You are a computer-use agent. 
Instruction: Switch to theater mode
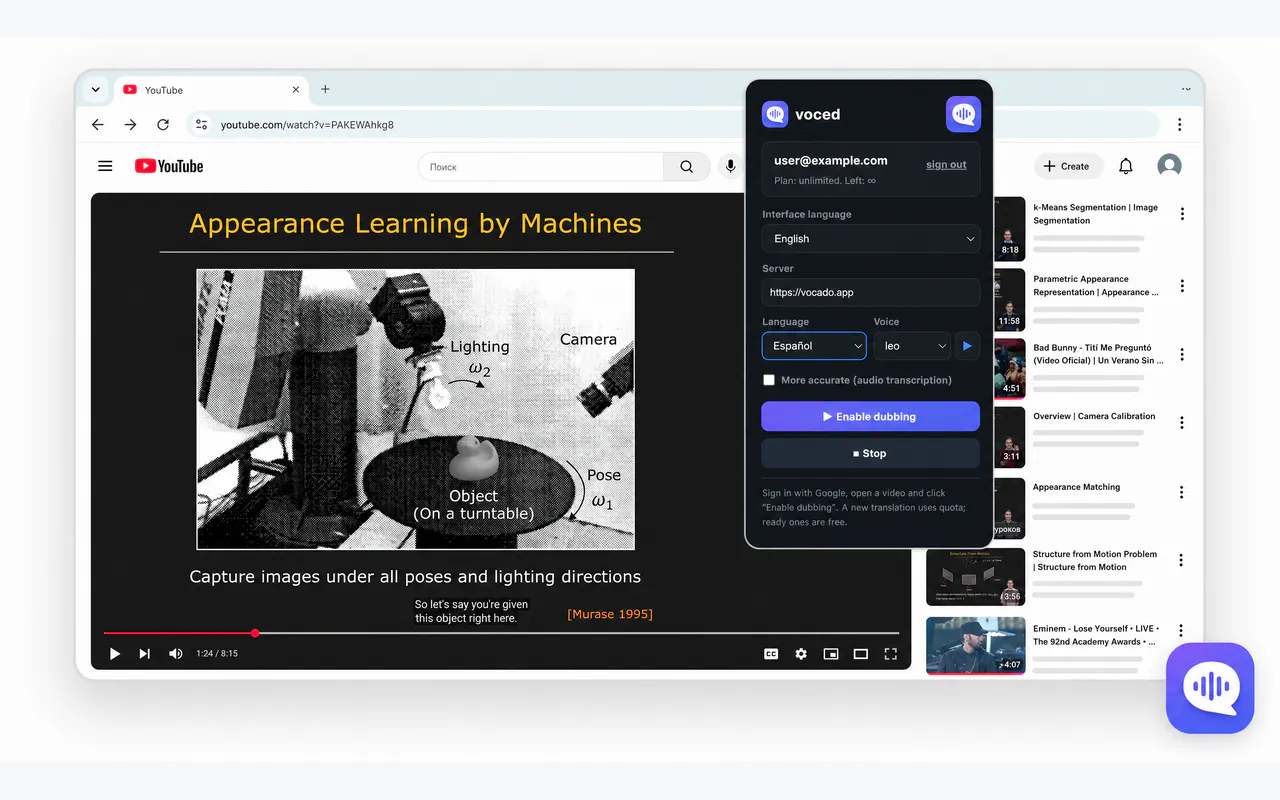(861, 654)
